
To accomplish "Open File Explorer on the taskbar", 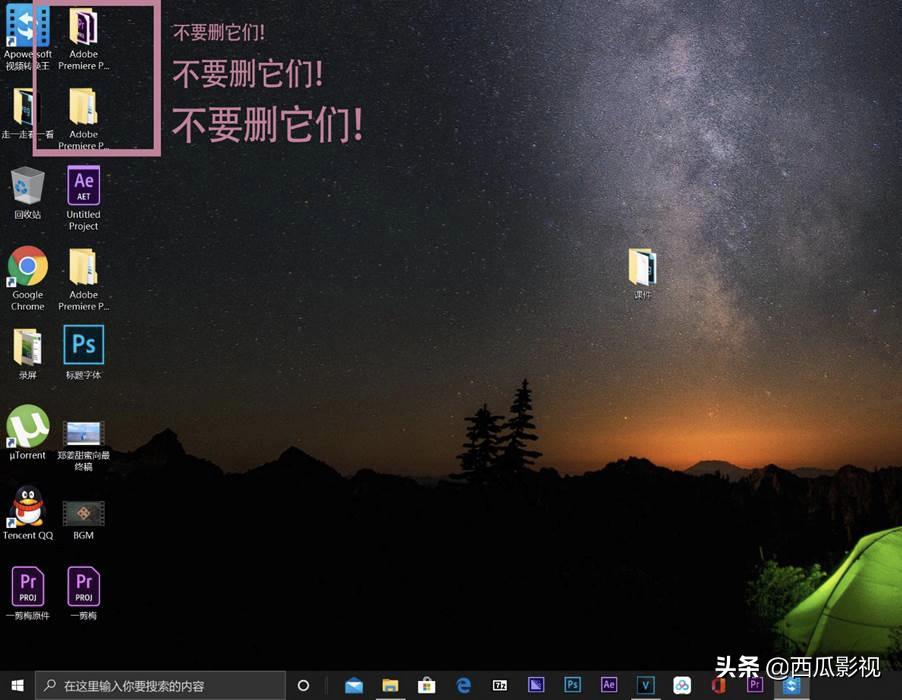I will (390, 685).
